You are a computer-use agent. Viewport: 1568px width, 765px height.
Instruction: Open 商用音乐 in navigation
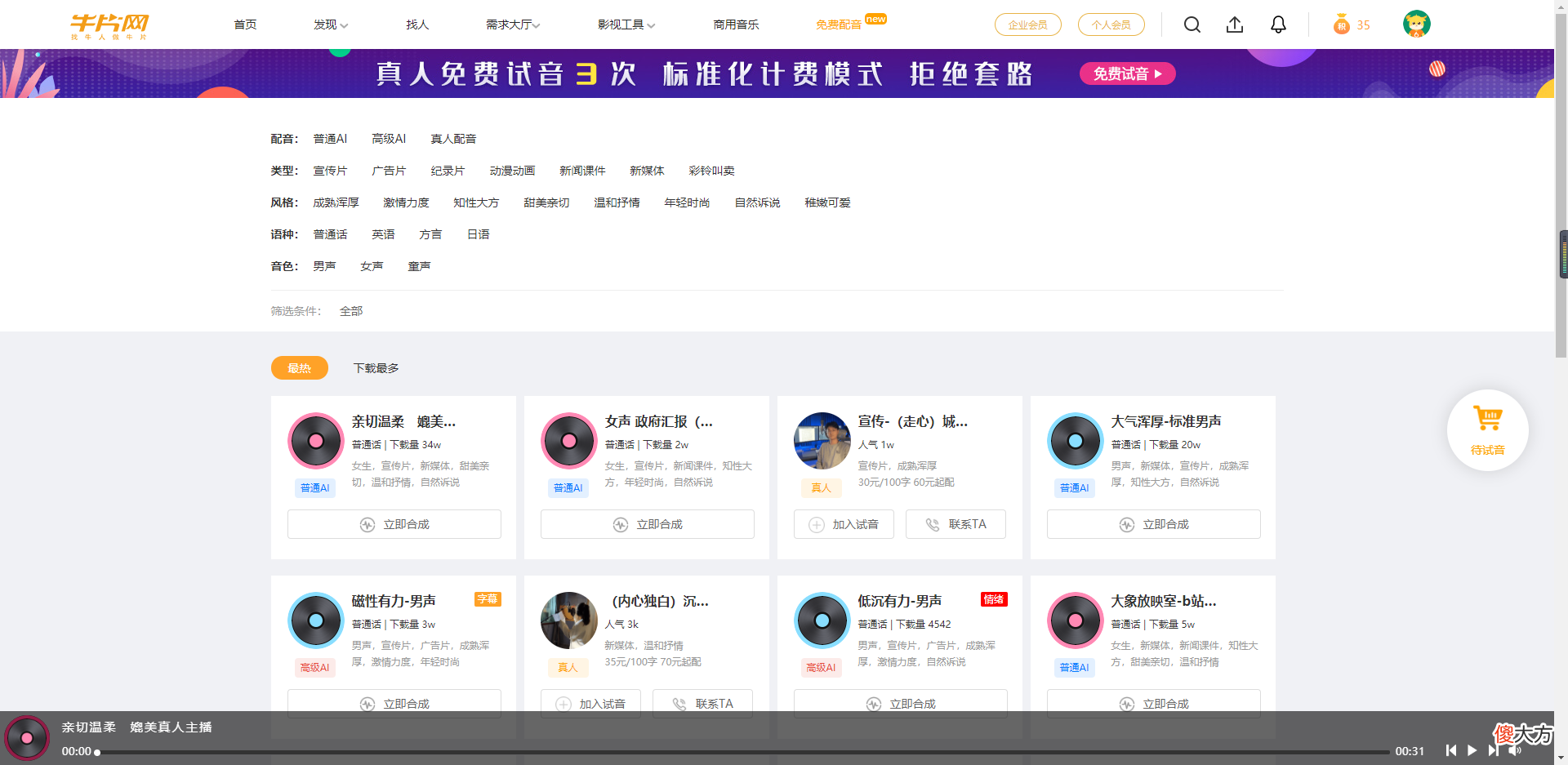(x=736, y=24)
